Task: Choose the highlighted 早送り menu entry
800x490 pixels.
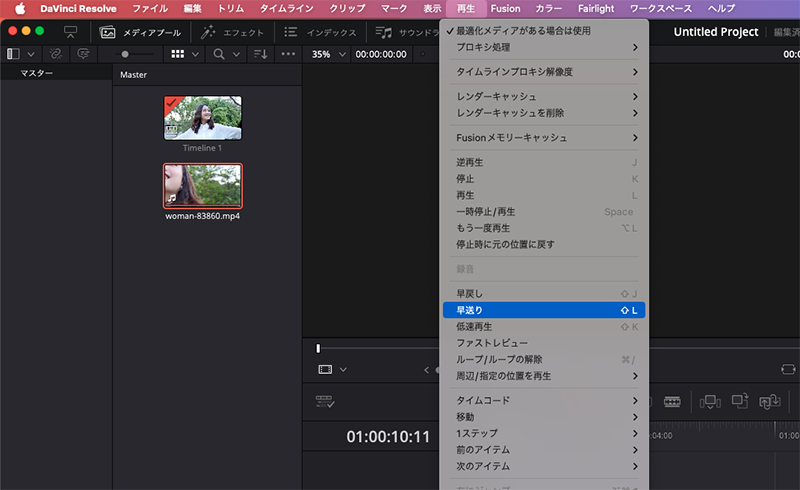Action: coord(544,310)
